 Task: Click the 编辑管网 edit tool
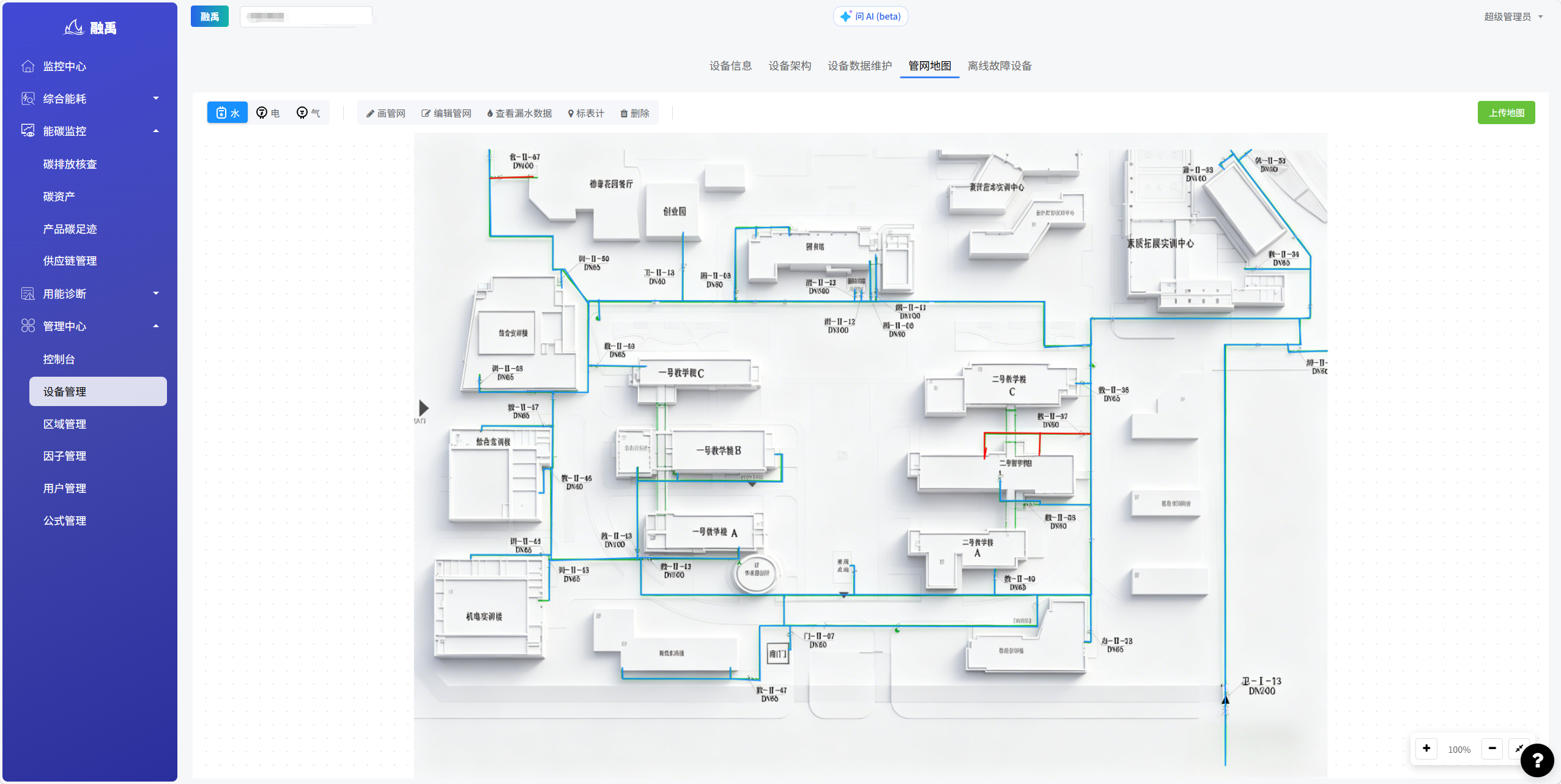(447, 113)
